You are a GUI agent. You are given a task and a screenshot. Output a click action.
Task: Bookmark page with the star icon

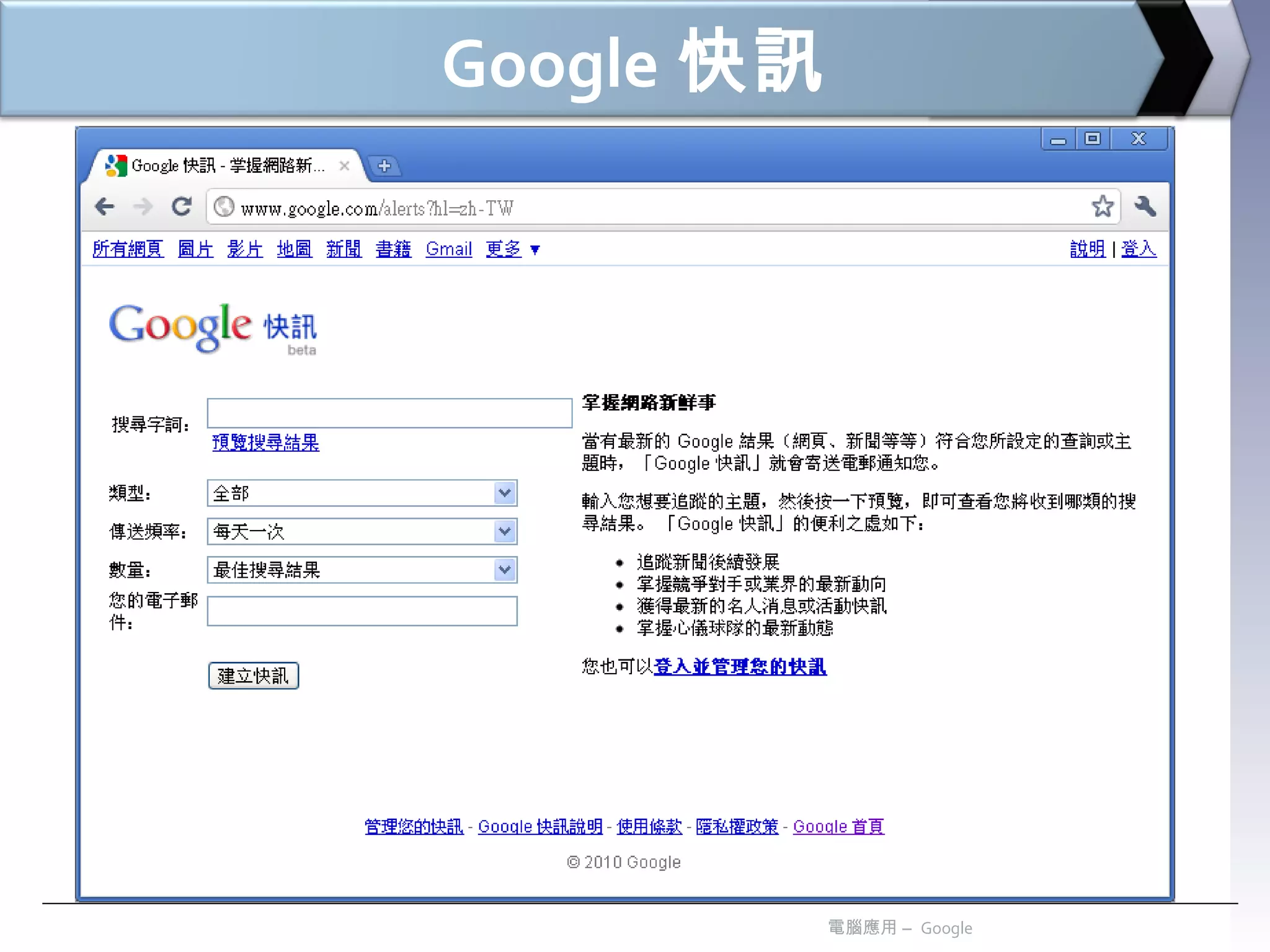[1103, 206]
